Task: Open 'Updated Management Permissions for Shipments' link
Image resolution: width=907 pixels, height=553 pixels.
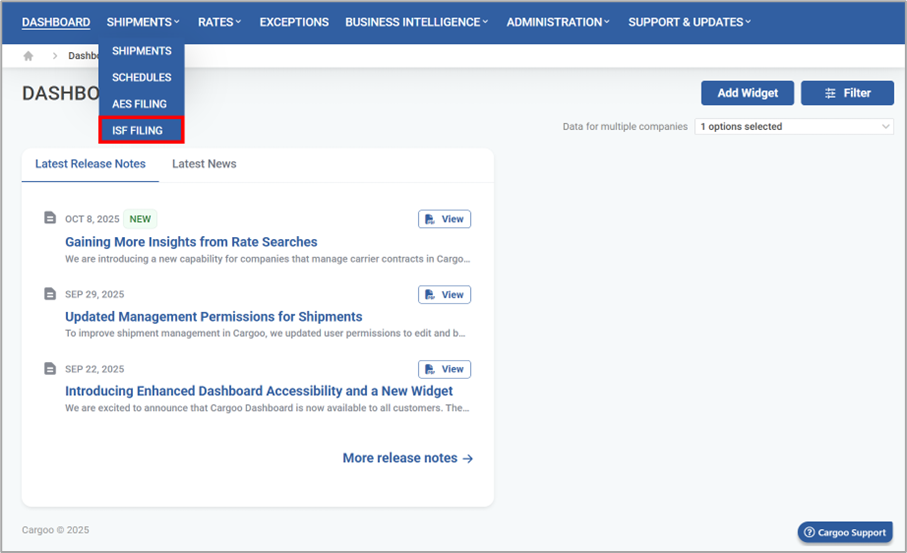Action: tap(213, 316)
